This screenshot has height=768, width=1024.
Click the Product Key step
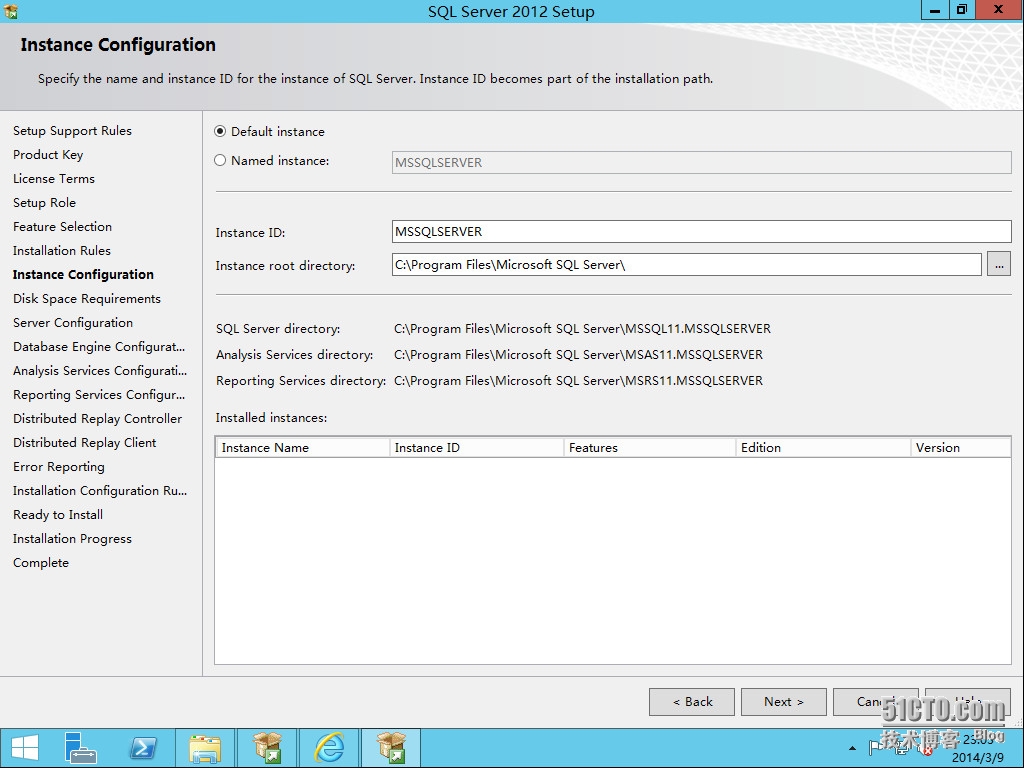click(48, 155)
